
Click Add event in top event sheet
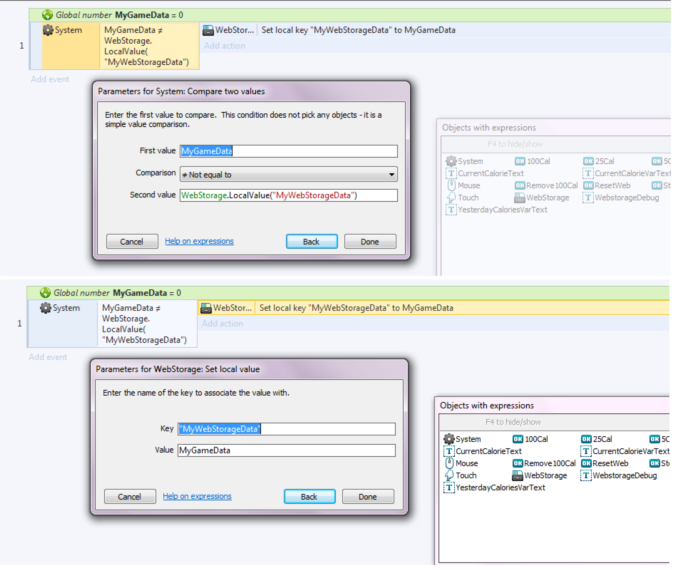[50, 79]
